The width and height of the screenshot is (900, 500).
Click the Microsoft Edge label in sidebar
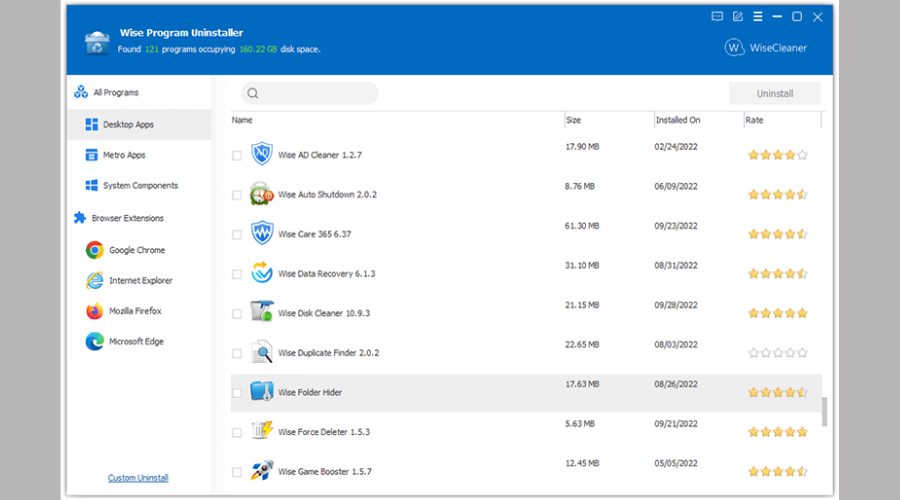(x=137, y=342)
